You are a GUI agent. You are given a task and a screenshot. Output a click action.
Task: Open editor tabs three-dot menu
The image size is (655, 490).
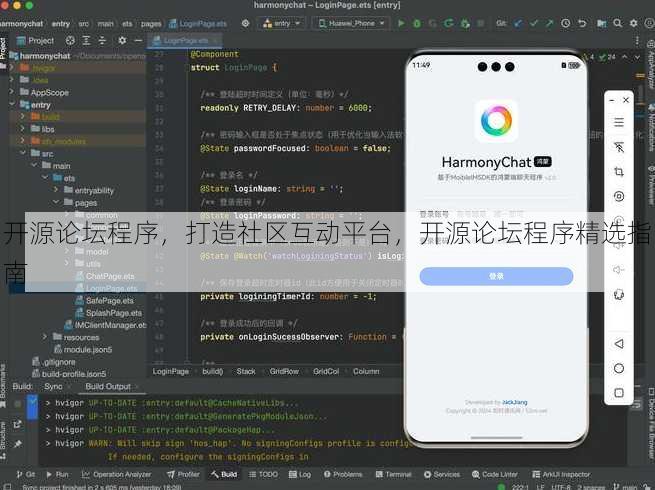[x=637, y=41]
